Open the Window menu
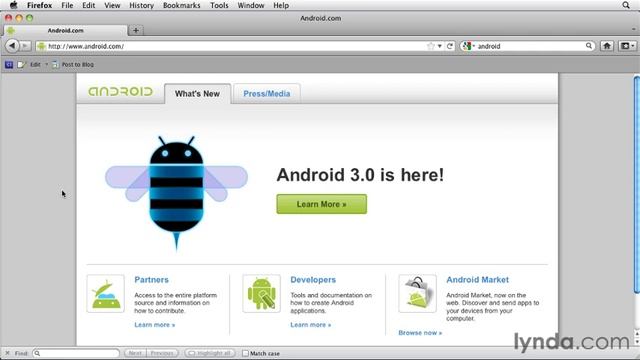This screenshot has height=360, width=640. coord(251,5)
